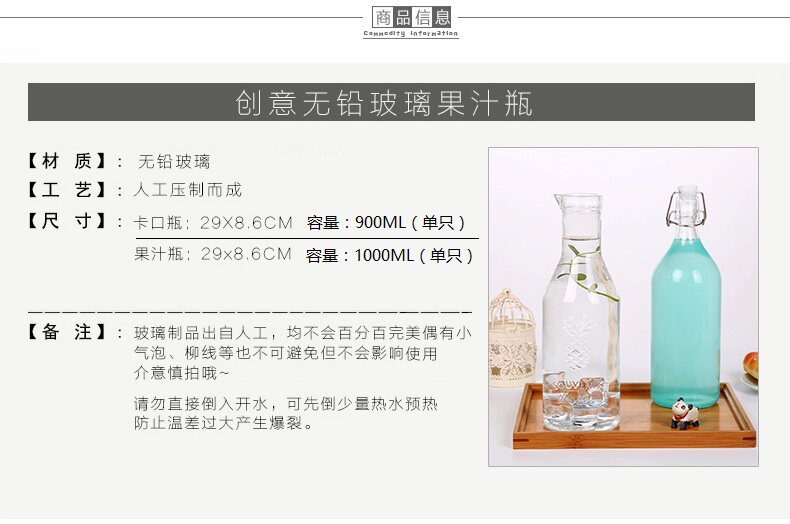Viewport: 790px width, 524px height.
Task: Click the 【尺 寸】 size label
Action: 66,221
